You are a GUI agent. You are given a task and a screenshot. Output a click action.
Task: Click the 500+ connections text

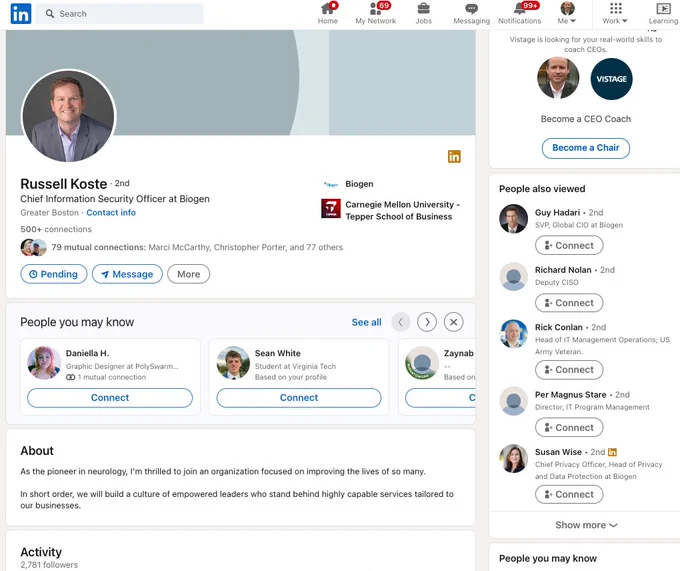56,229
